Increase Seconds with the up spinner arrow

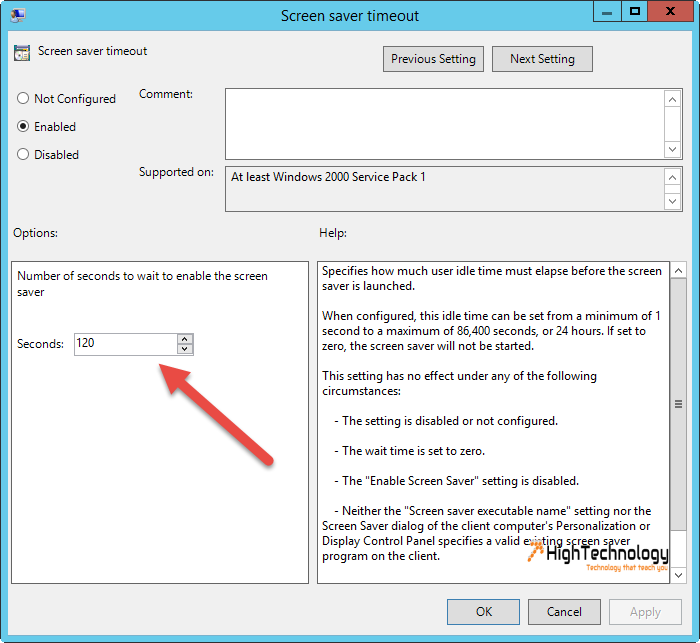coord(185,339)
